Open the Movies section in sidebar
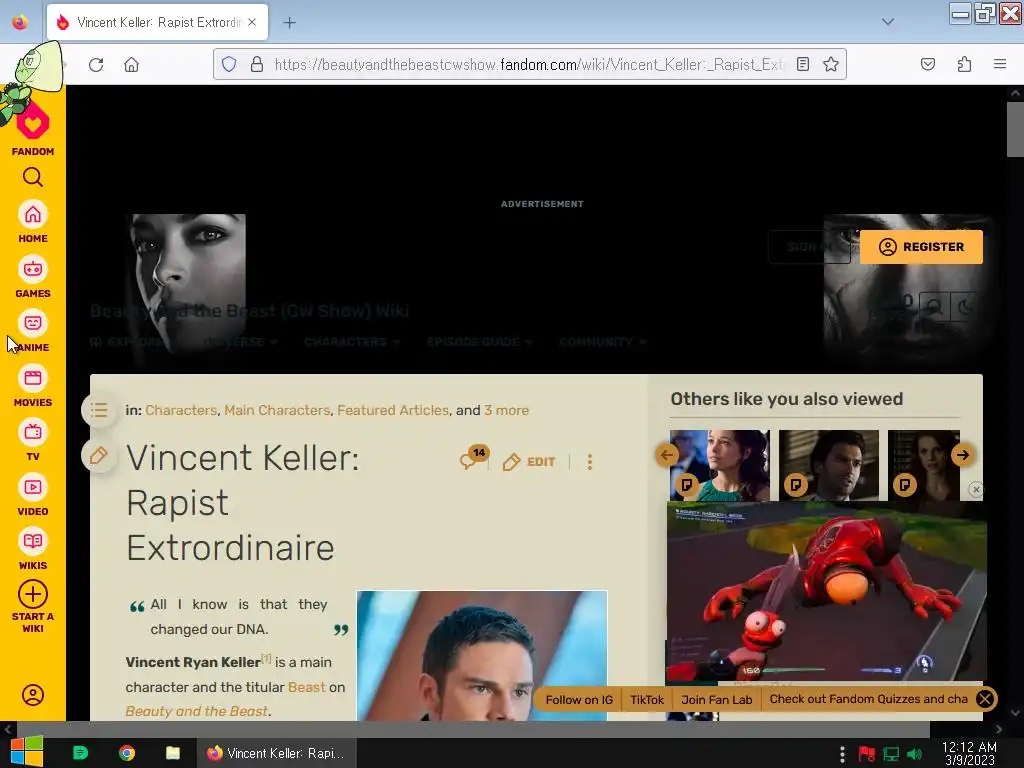The height and width of the screenshot is (768, 1024). click(33, 387)
